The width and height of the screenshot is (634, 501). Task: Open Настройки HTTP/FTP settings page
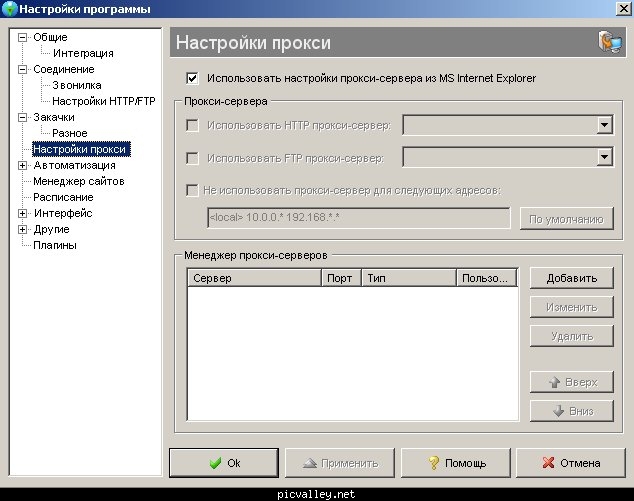tap(104, 101)
